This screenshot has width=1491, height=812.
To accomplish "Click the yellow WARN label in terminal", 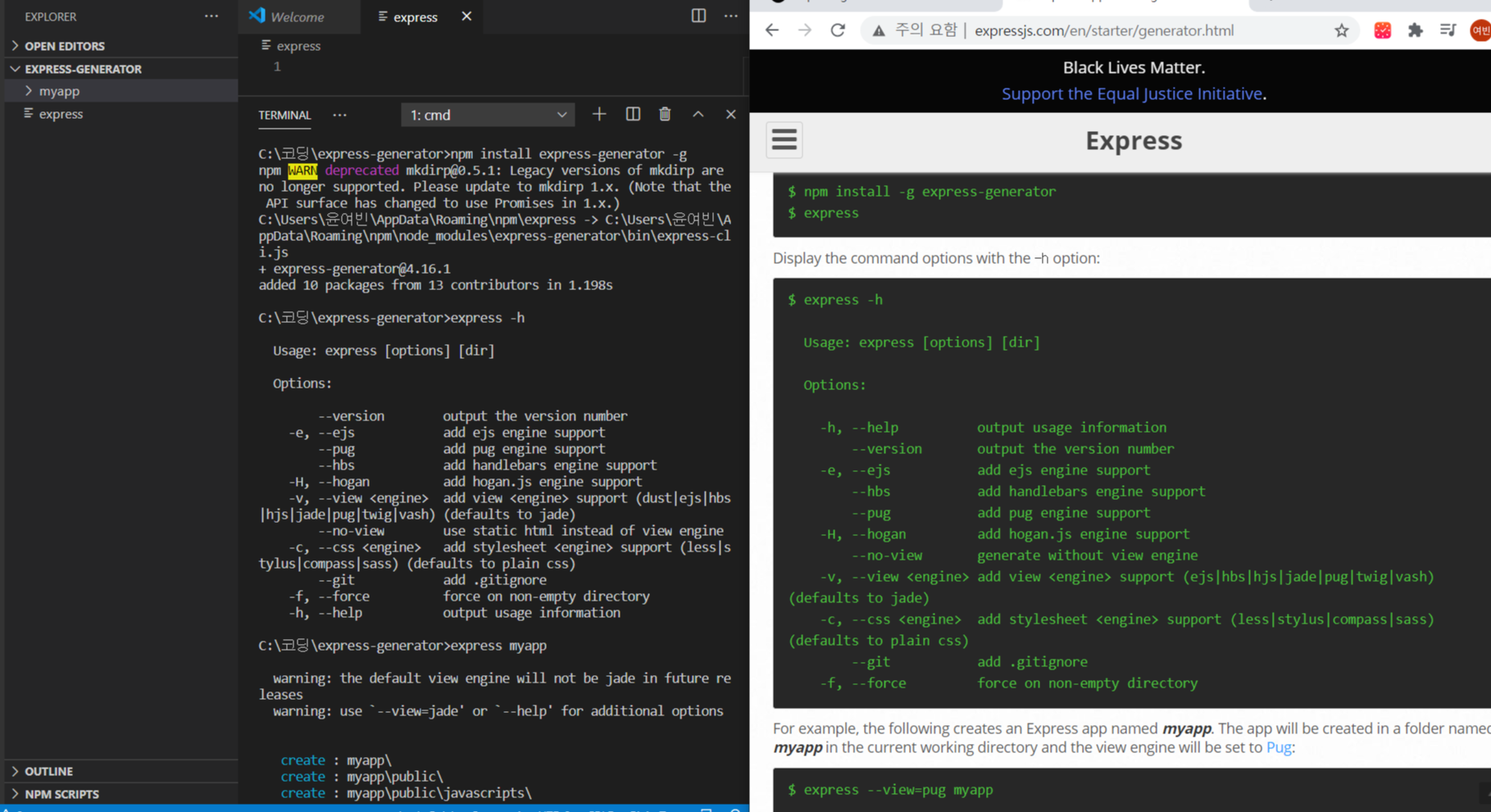I will (x=302, y=170).
